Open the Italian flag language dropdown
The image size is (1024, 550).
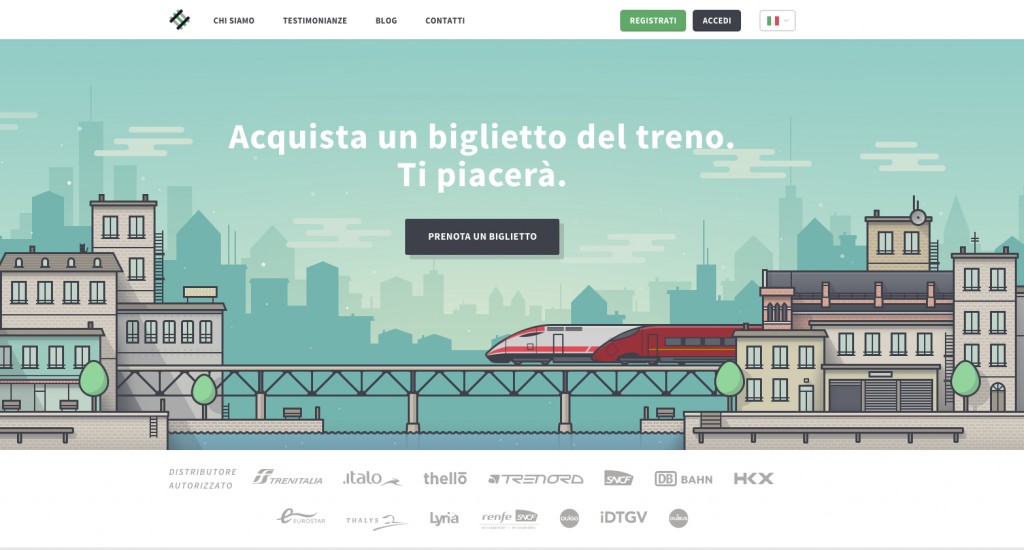point(777,21)
